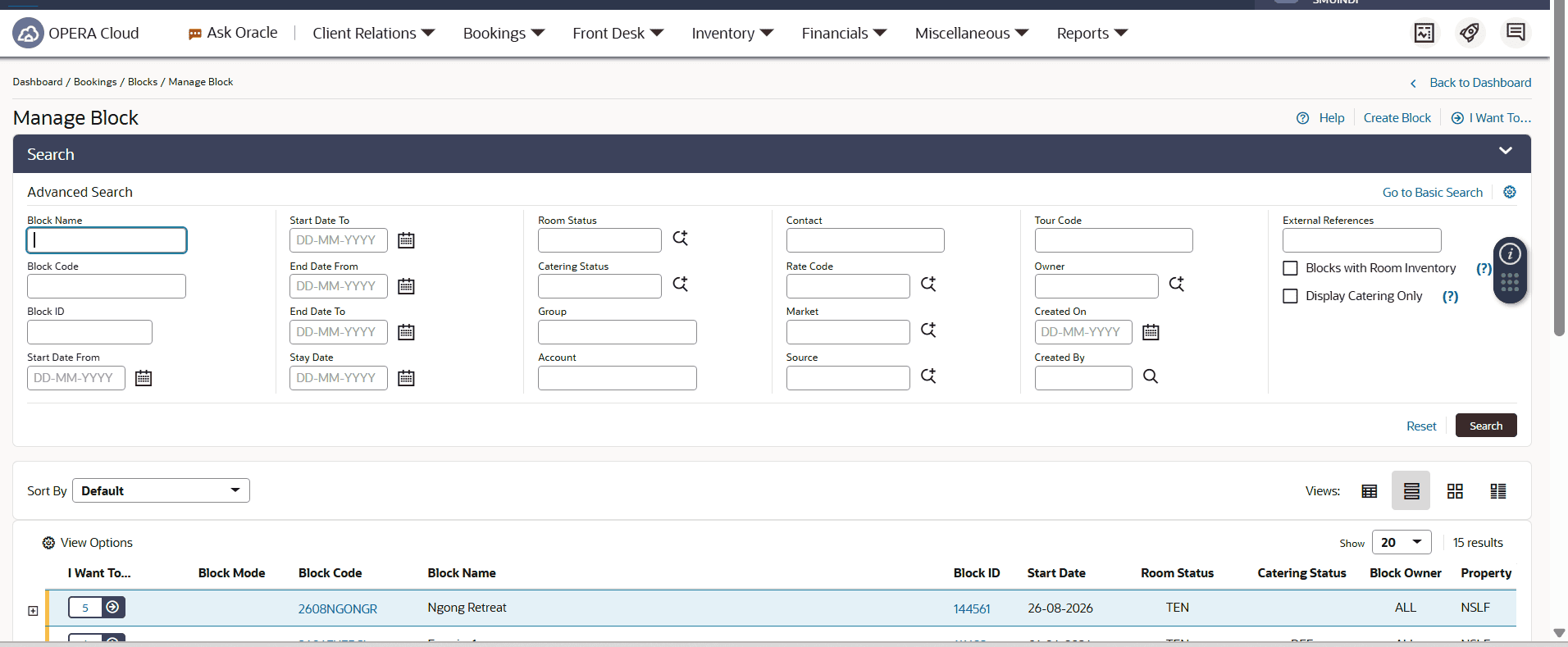Open Rate Code lookup search
Screen dimensions: 1568x647
(928, 284)
